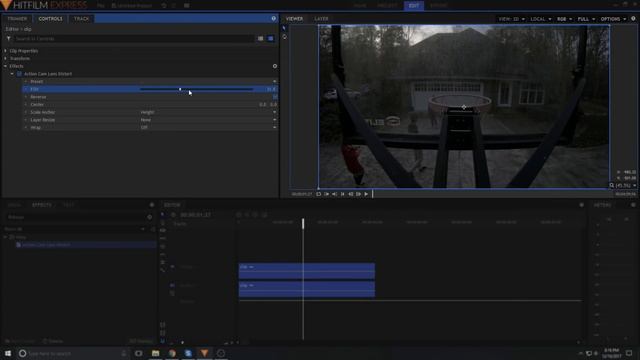
Task: Click the Search in Controls field
Action: [x=134, y=38]
